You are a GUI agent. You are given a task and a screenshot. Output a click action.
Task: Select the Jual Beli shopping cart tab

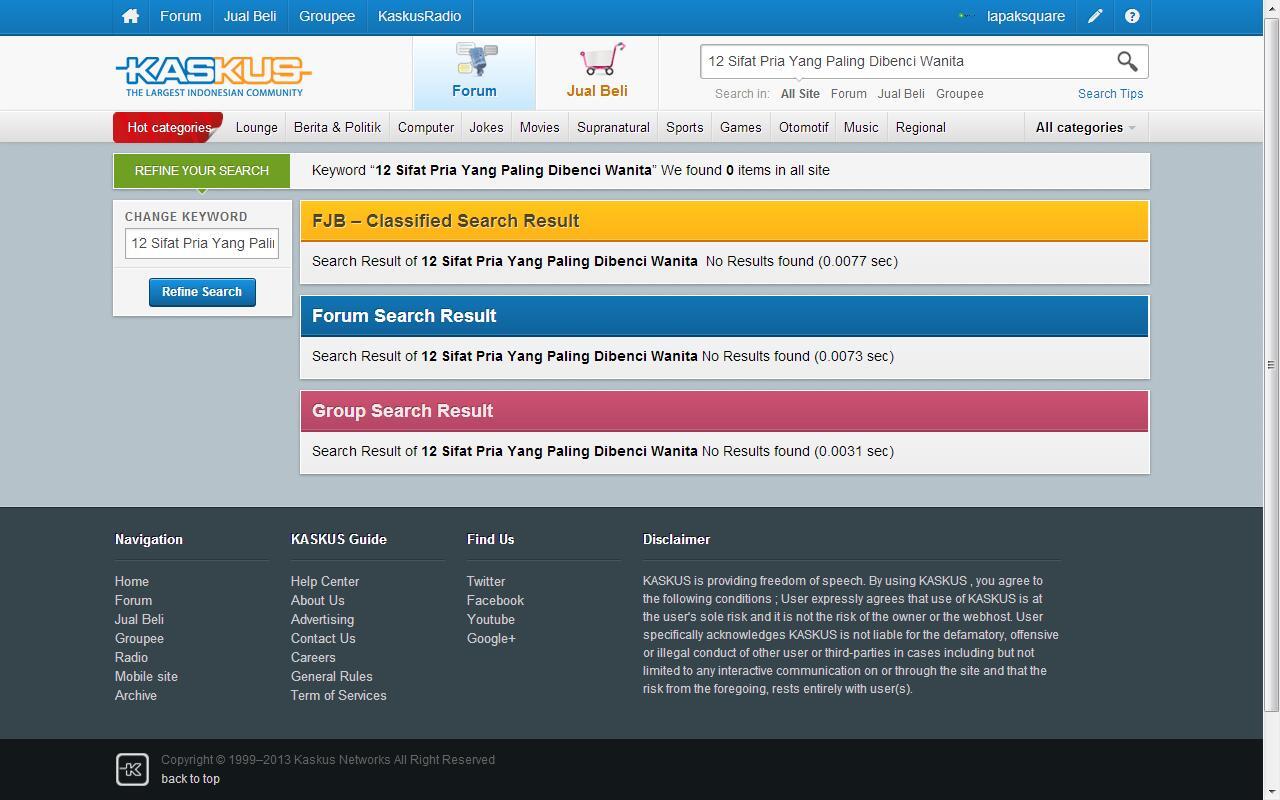tap(597, 72)
